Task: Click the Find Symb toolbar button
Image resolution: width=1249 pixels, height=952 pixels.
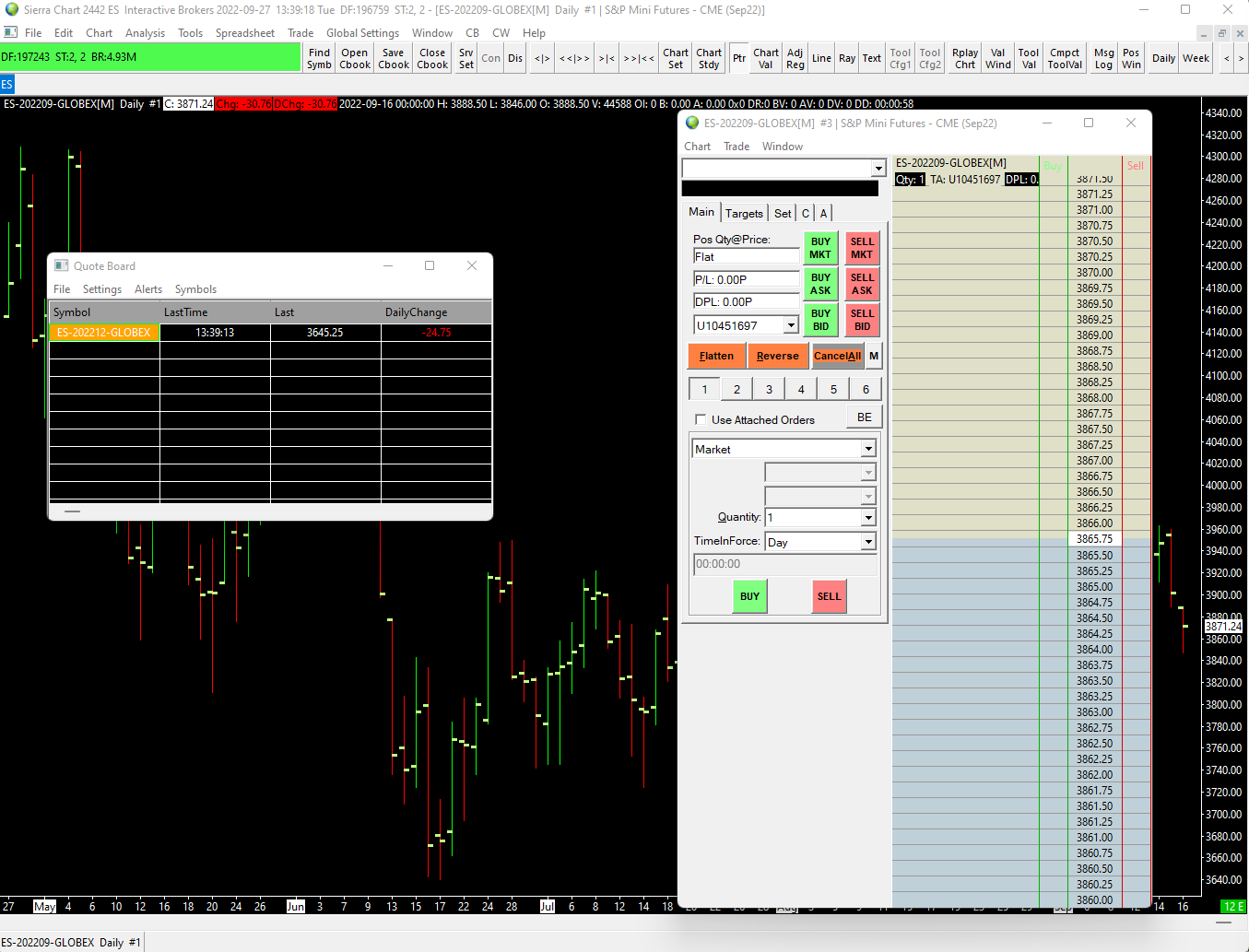Action: click(319, 58)
